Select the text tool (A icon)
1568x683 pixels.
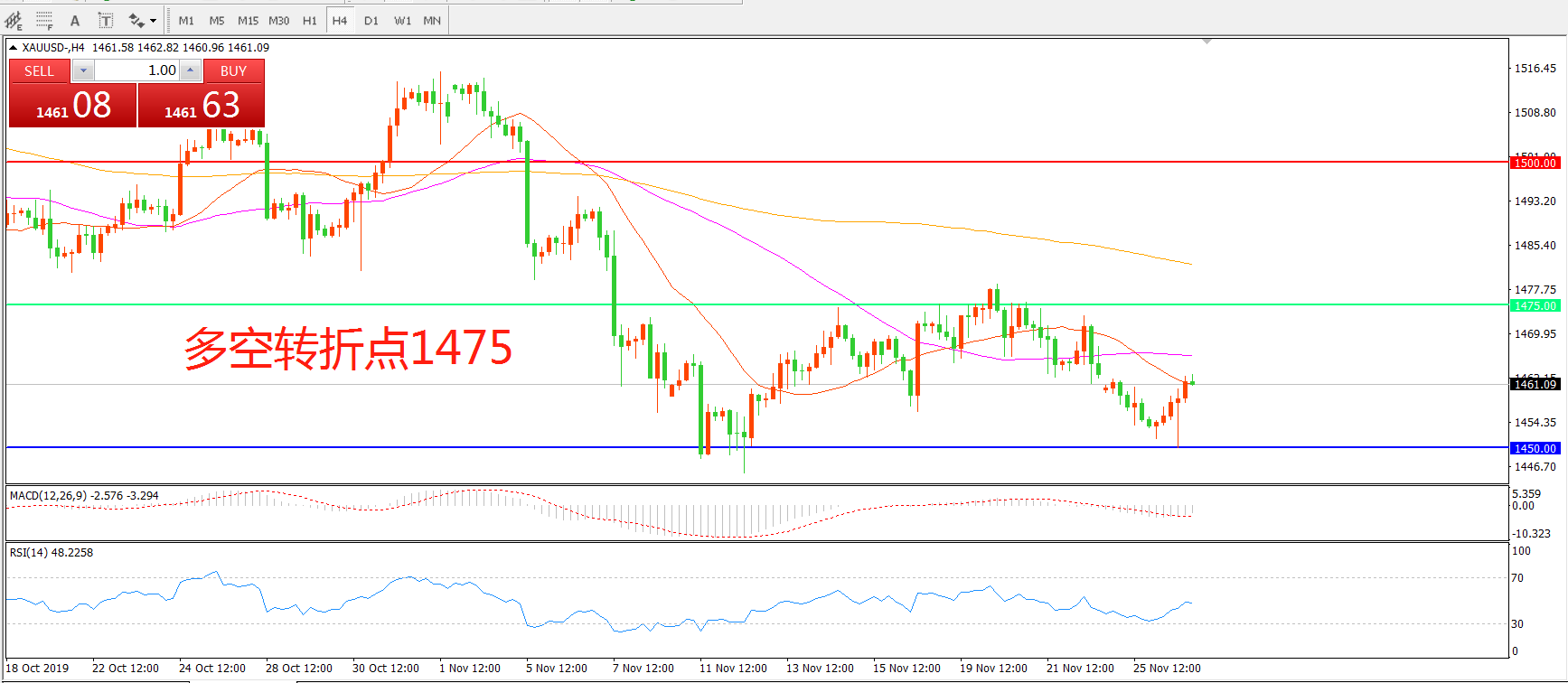75,20
